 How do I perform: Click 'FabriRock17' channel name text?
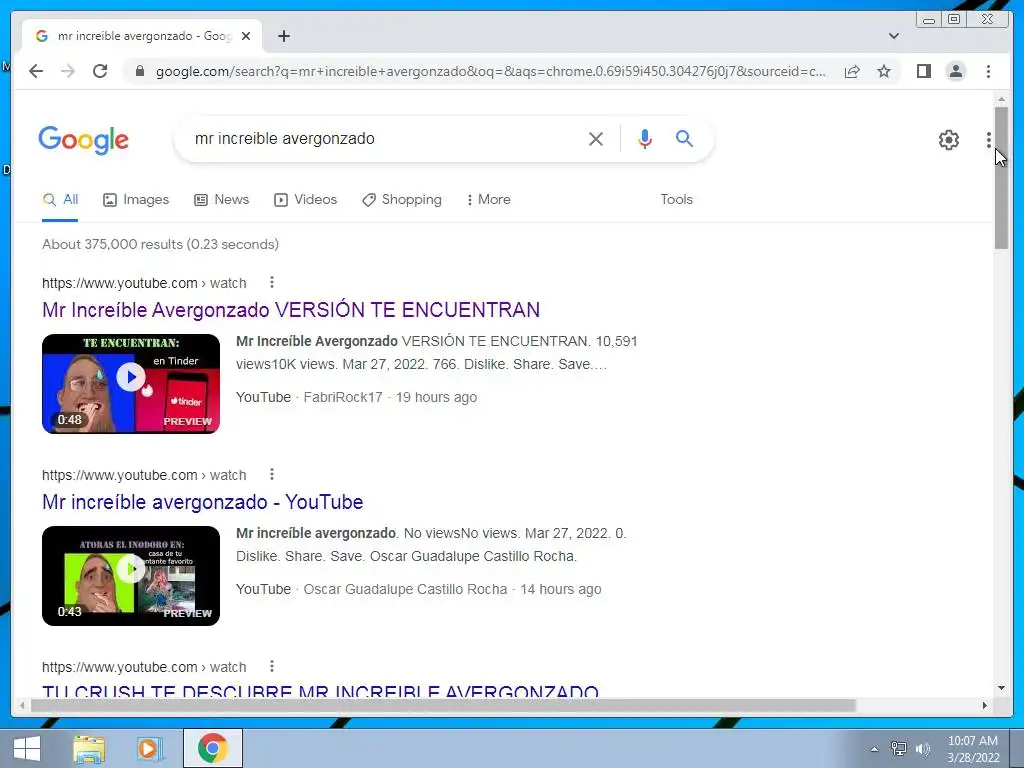coord(343,397)
